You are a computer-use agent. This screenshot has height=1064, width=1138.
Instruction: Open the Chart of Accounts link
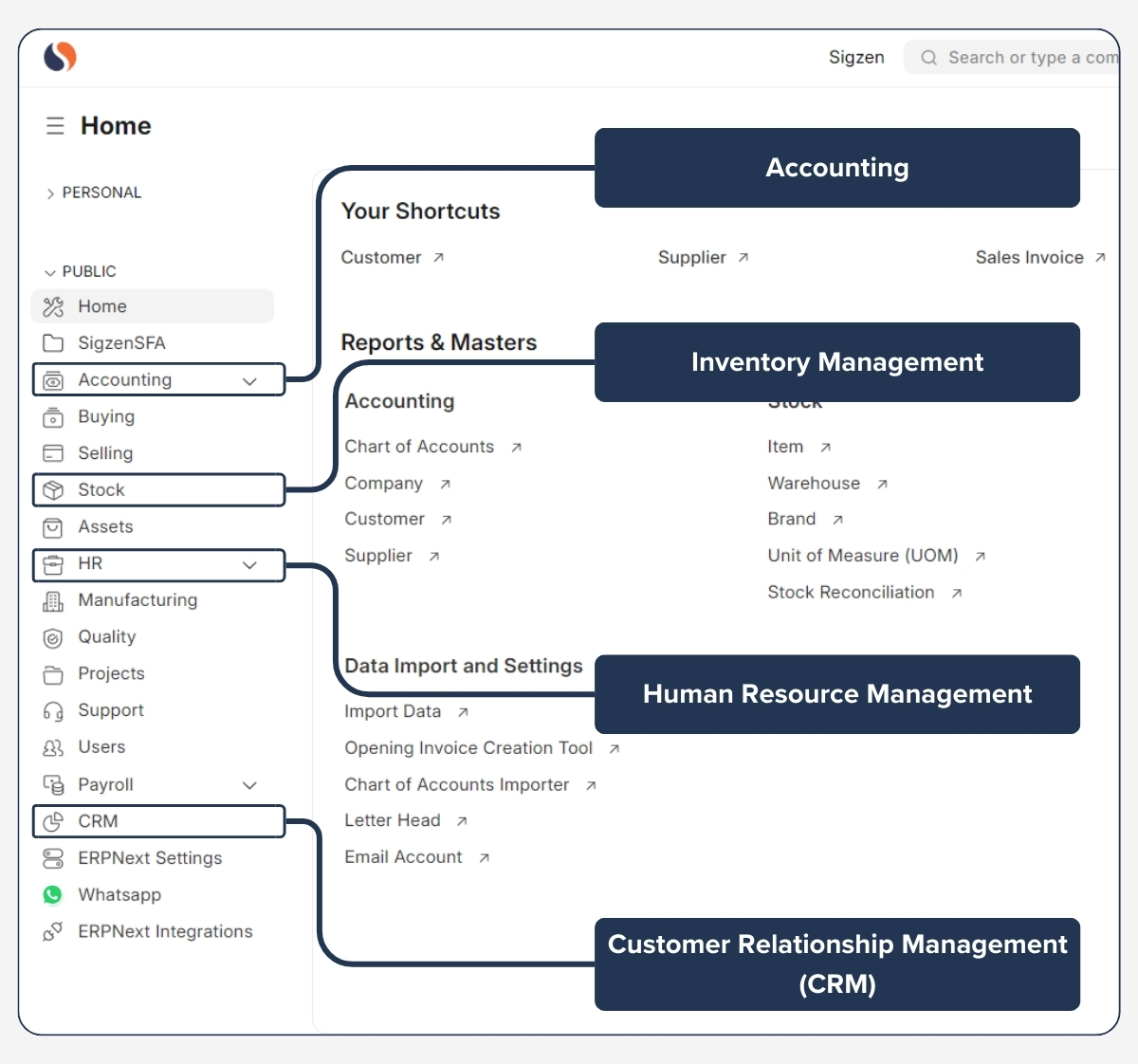click(x=419, y=446)
